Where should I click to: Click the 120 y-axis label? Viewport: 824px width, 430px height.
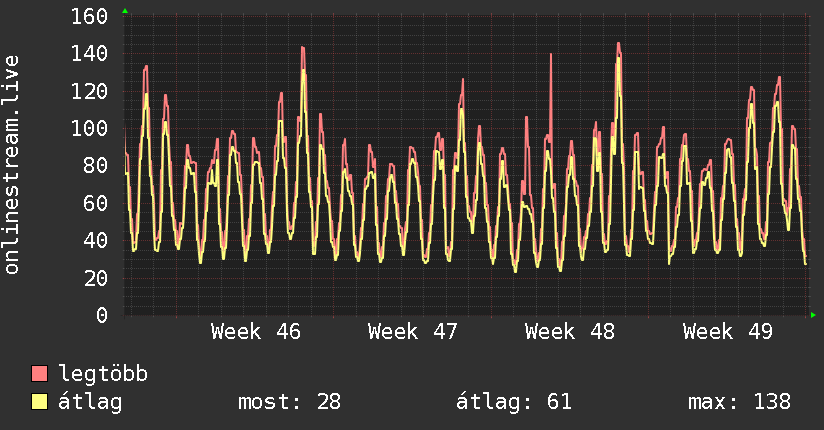(x=89, y=91)
